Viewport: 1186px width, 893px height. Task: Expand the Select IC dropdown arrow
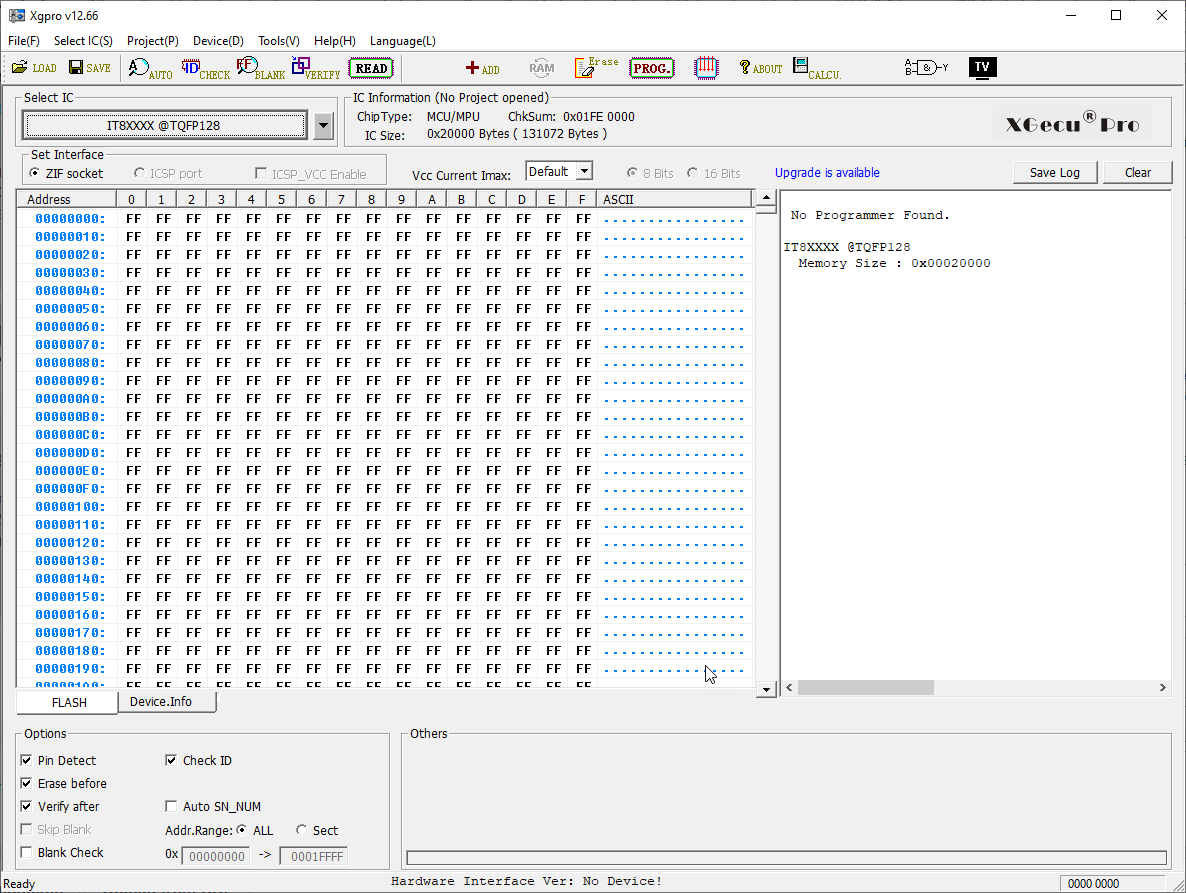323,126
